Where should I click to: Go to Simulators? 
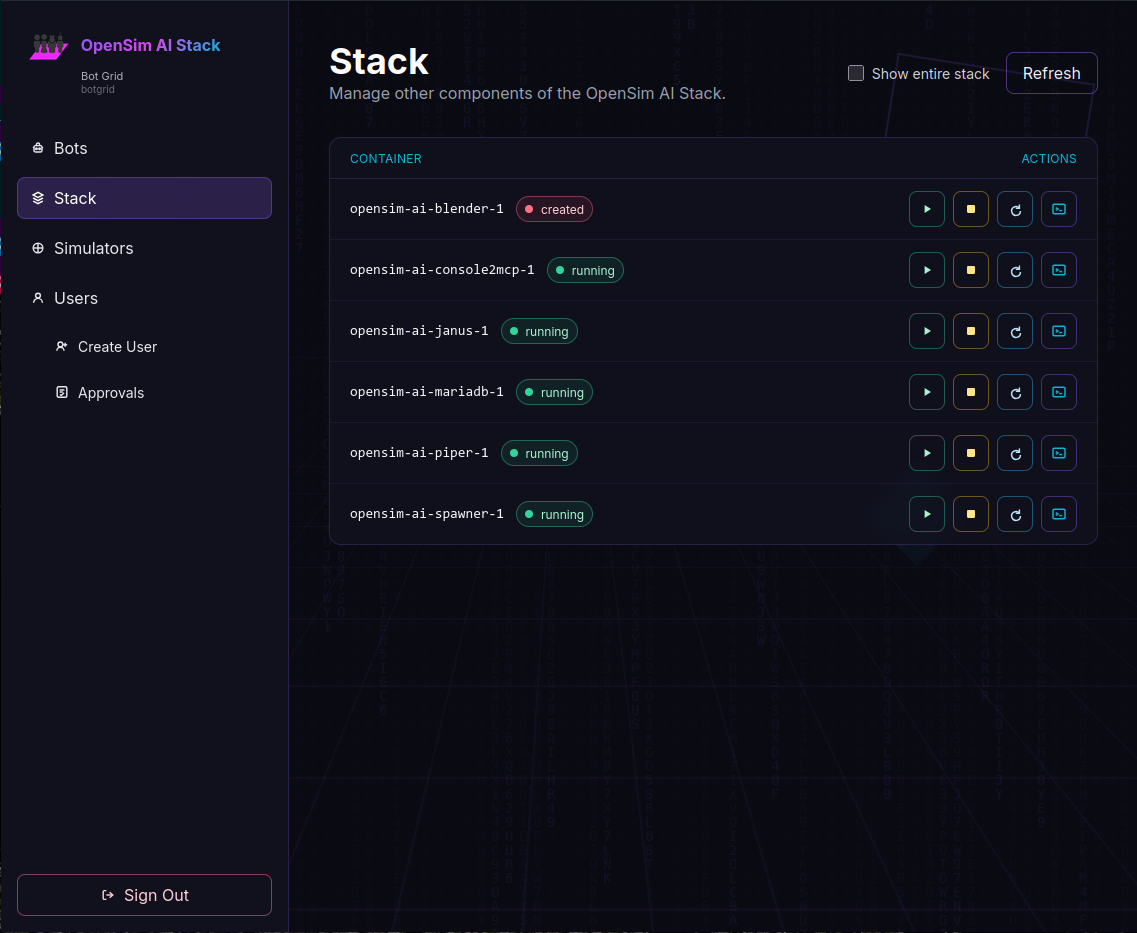pyautogui.click(x=144, y=248)
